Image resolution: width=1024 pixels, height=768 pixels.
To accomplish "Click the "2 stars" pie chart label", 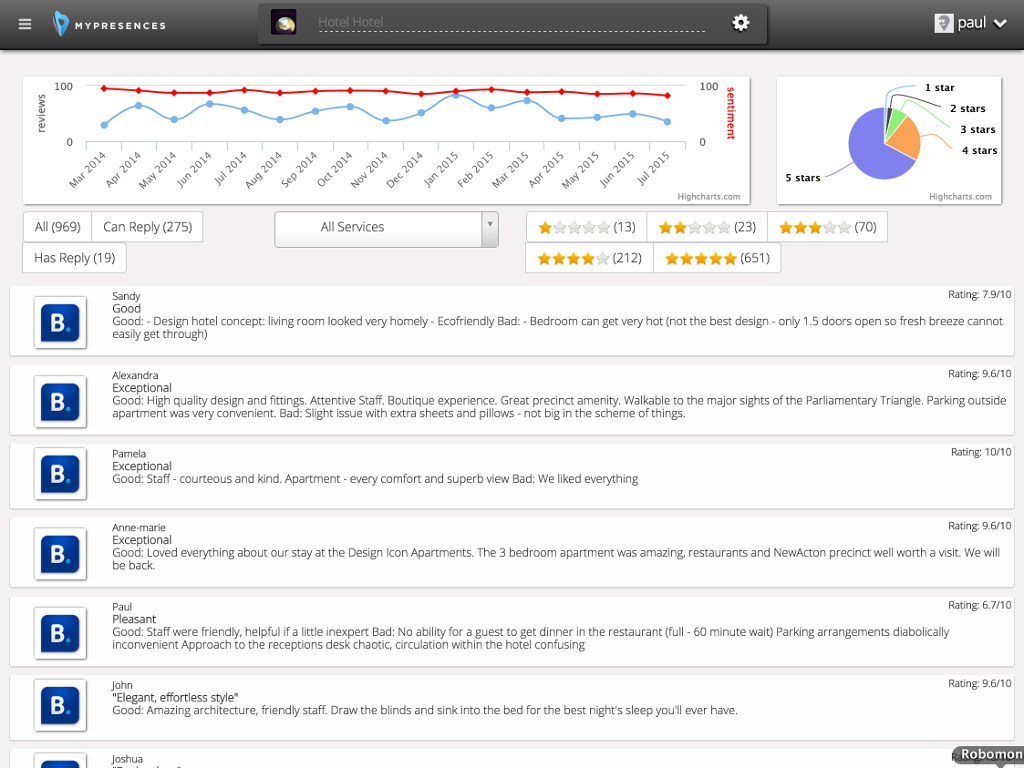I will 968,108.
